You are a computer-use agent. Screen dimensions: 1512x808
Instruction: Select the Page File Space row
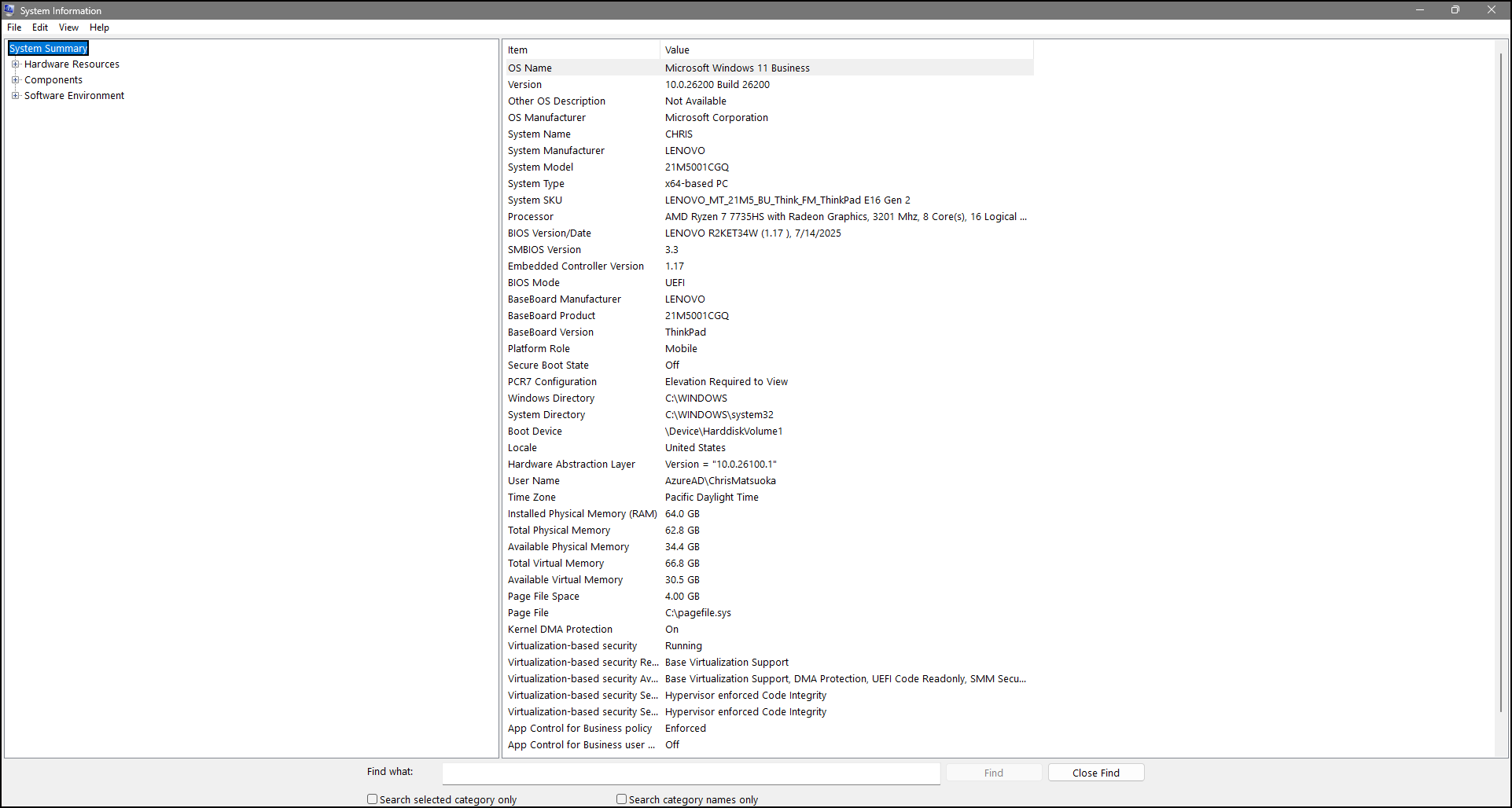(768, 597)
